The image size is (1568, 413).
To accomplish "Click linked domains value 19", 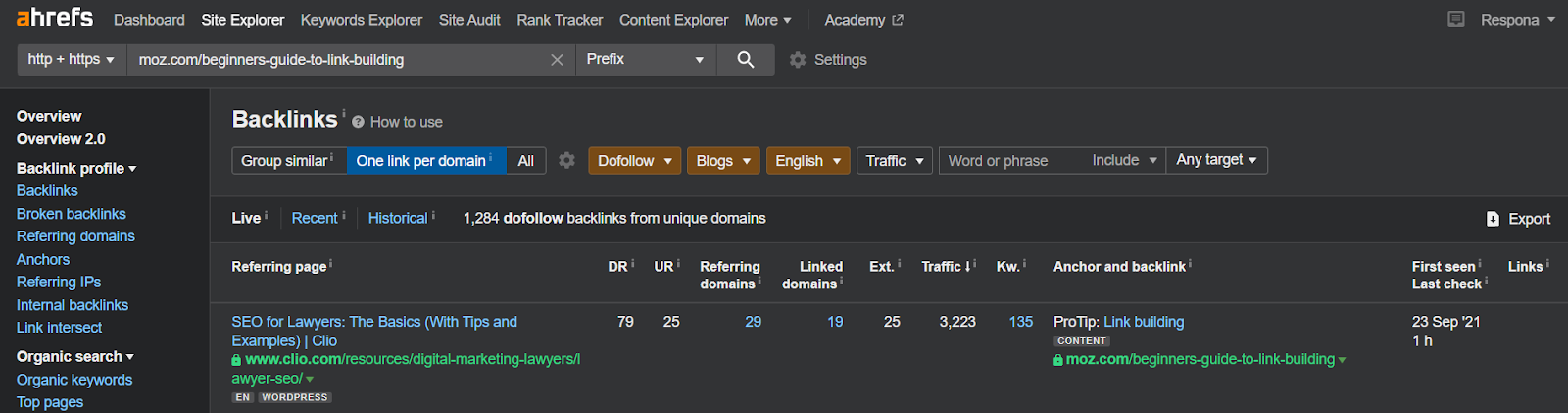I will [835, 322].
